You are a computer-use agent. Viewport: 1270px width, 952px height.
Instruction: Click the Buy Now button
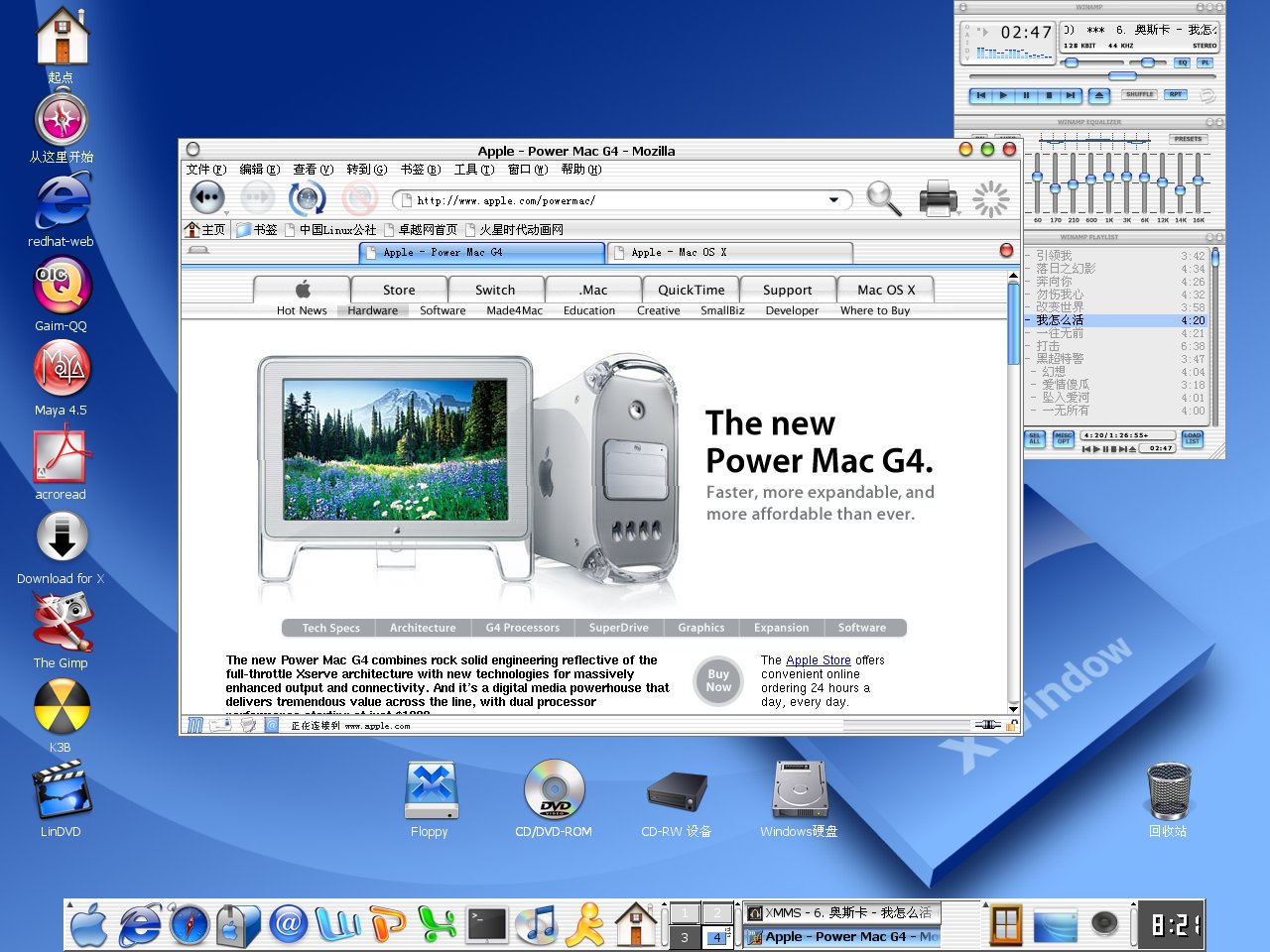tap(718, 680)
